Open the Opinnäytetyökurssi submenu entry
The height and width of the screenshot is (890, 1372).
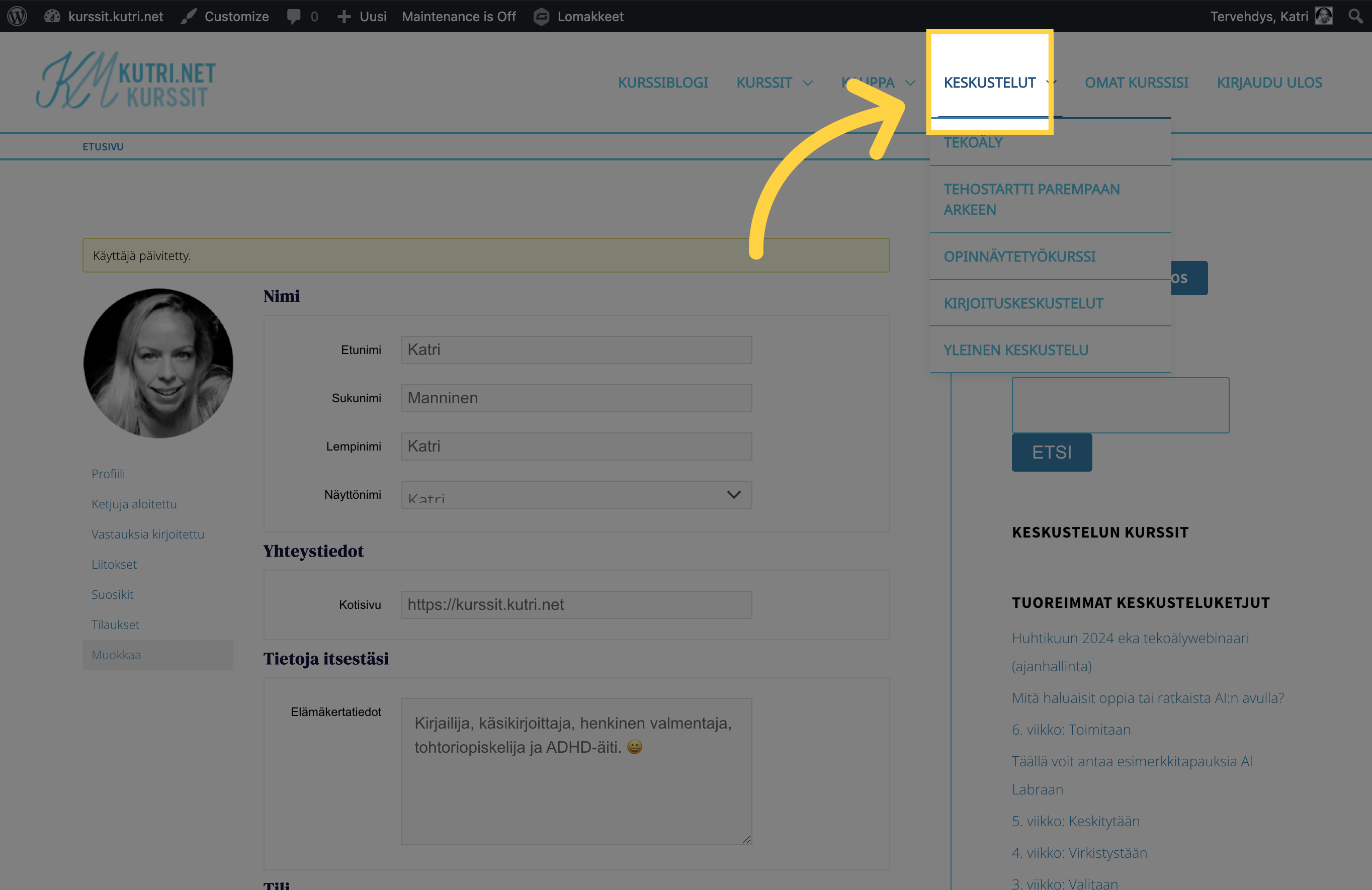1019,256
